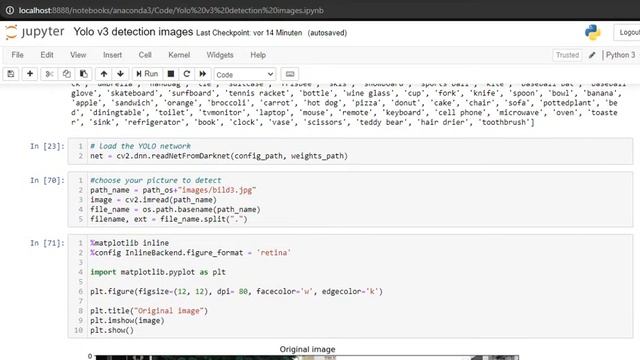Screen dimensions: 640x360
Task: Click the cv2.imread(path_name) line
Action: tap(153, 200)
